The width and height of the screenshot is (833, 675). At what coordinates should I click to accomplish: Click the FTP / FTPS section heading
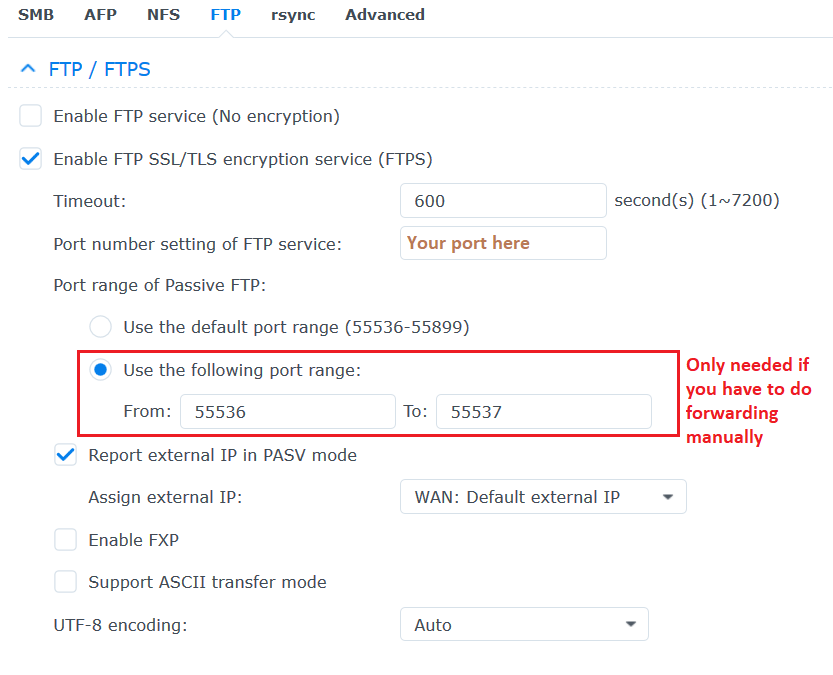click(x=99, y=69)
